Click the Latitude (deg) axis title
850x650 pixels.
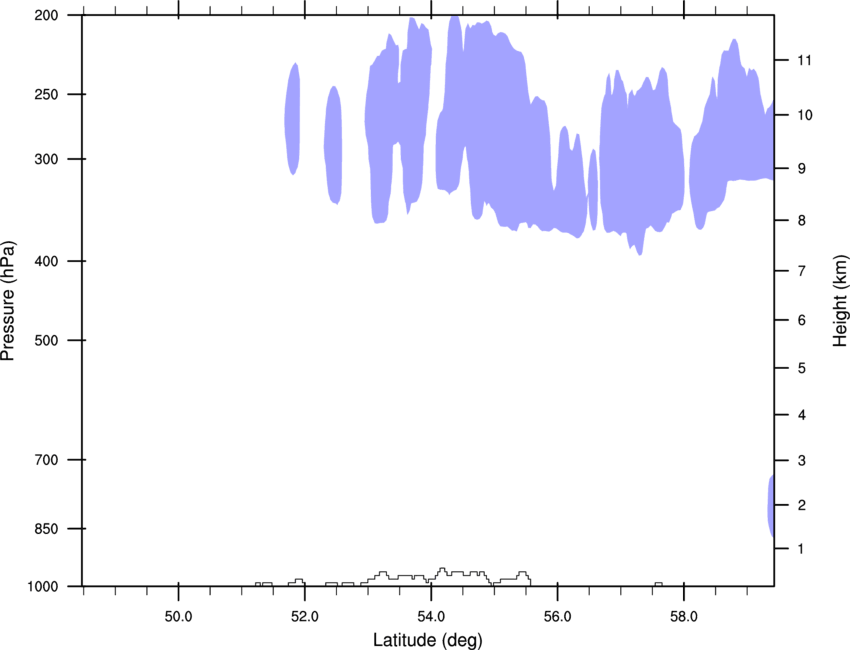click(x=430, y=639)
